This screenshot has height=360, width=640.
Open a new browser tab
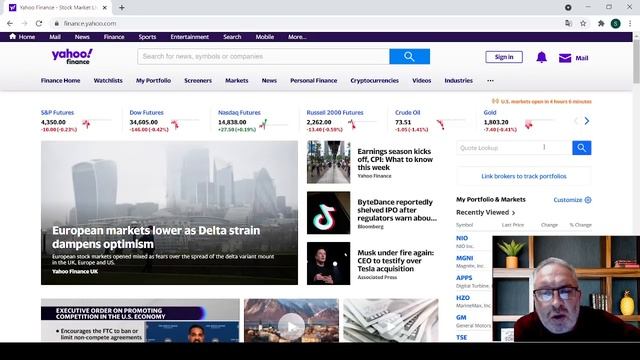(x=122, y=7)
